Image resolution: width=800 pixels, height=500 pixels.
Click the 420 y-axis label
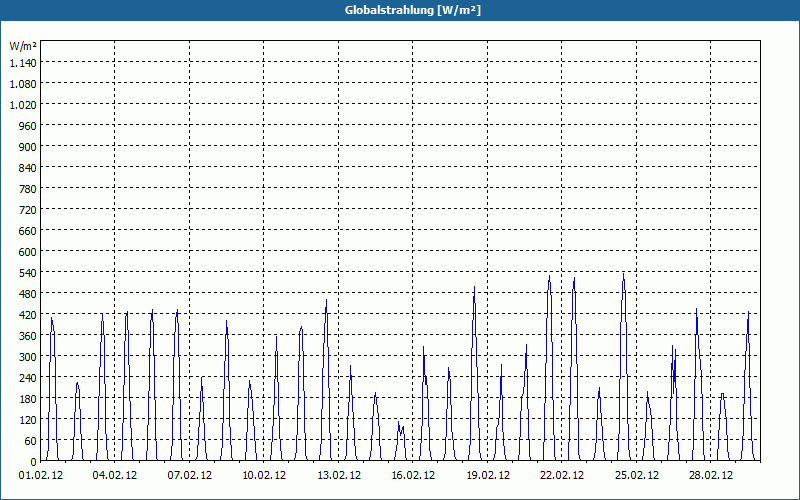[29, 315]
